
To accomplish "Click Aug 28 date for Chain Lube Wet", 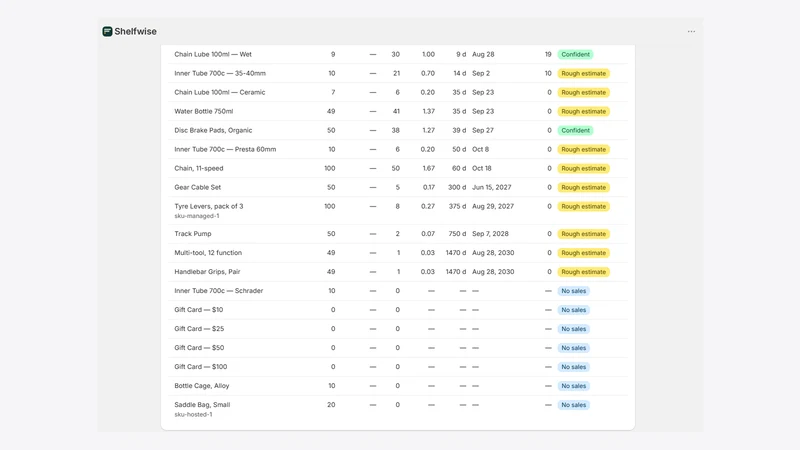I will (483, 54).
